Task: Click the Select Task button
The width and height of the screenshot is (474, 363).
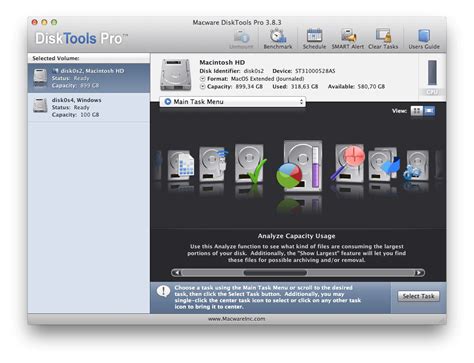Action: click(x=418, y=296)
